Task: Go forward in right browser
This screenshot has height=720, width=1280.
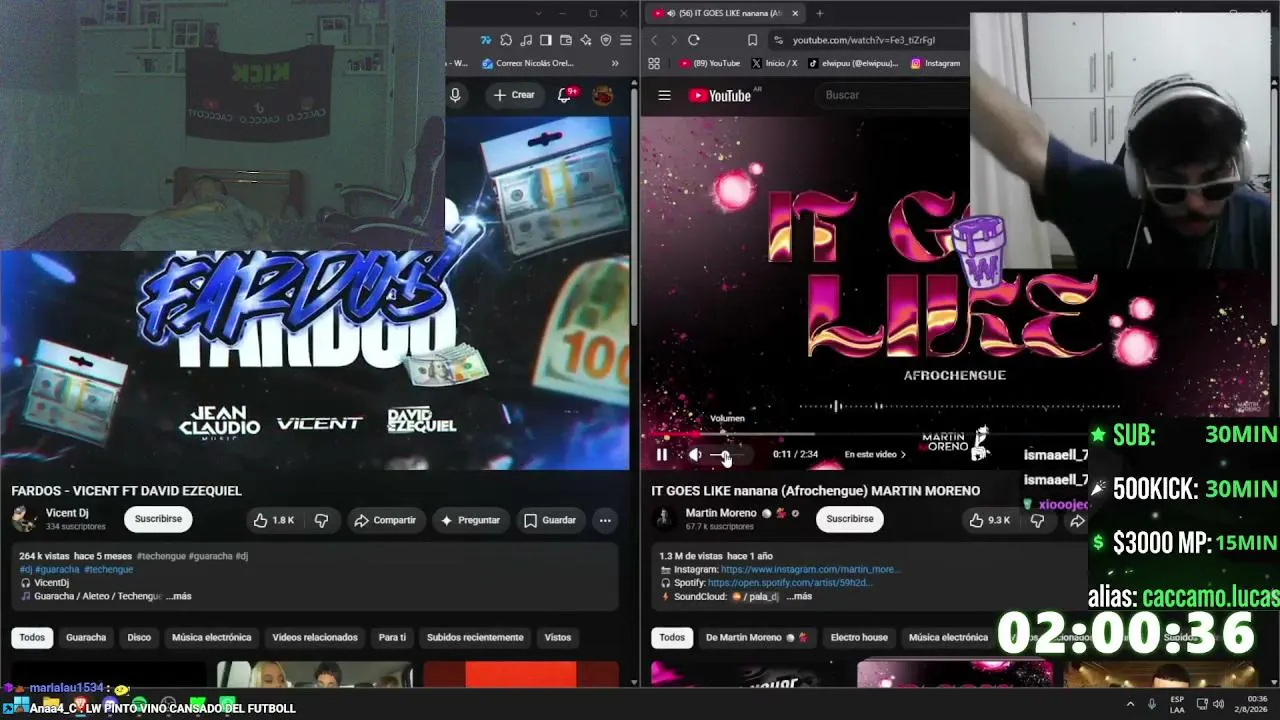Action: tap(673, 40)
